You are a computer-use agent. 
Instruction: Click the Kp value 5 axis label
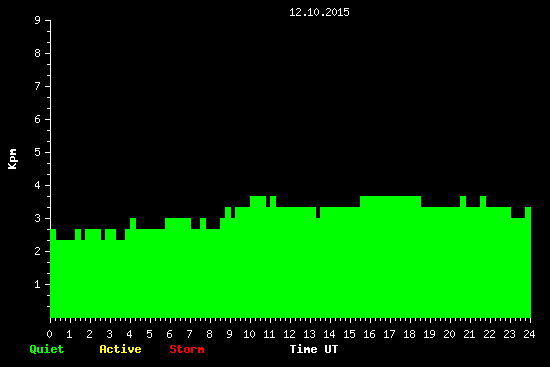38,152
